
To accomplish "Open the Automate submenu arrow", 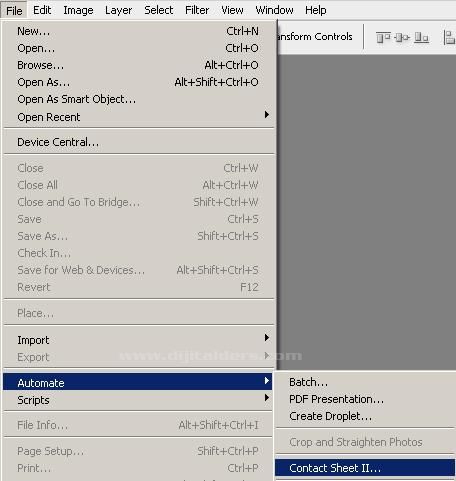I will [x=267, y=380].
